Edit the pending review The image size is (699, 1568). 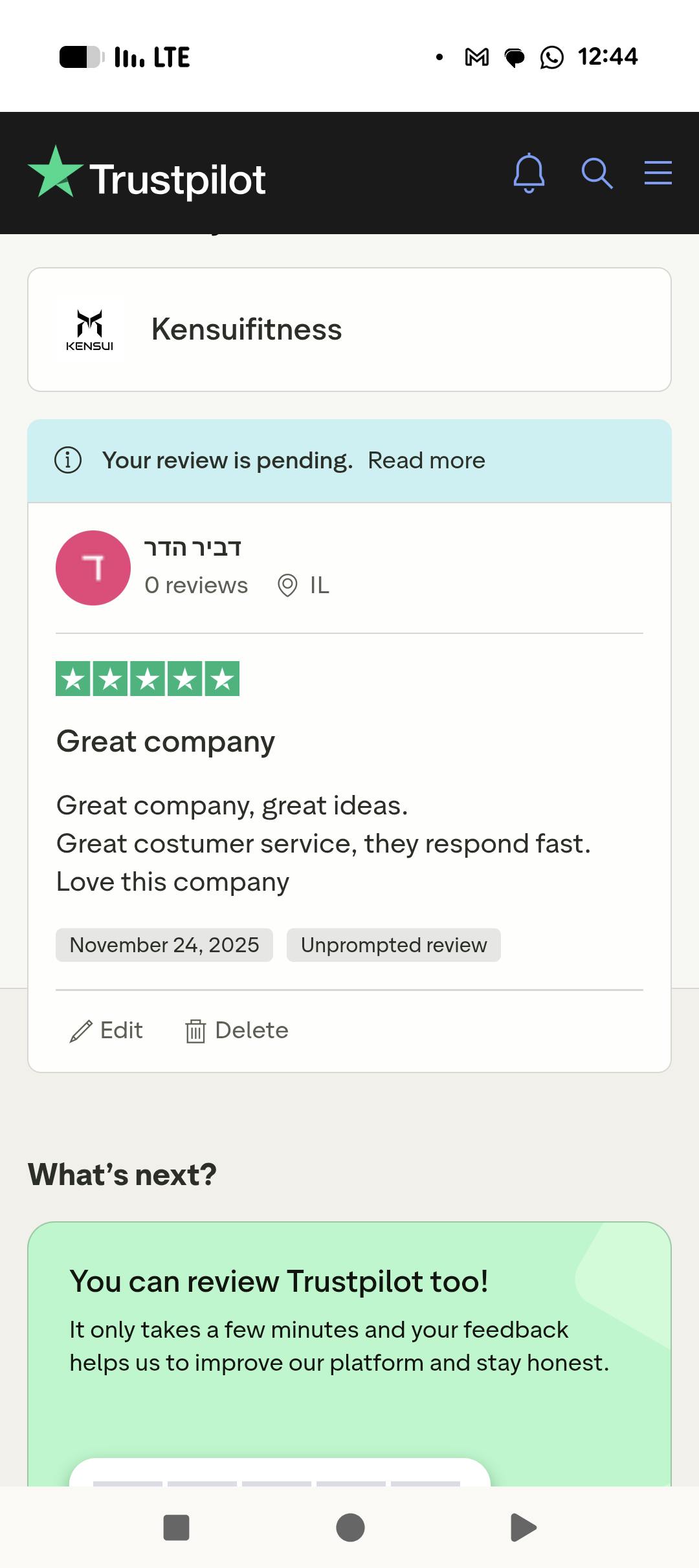[107, 1030]
